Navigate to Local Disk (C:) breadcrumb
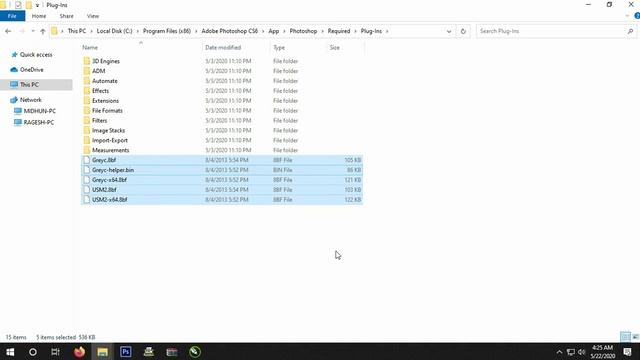Screen dimensions: 640x360 click(x=114, y=31)
